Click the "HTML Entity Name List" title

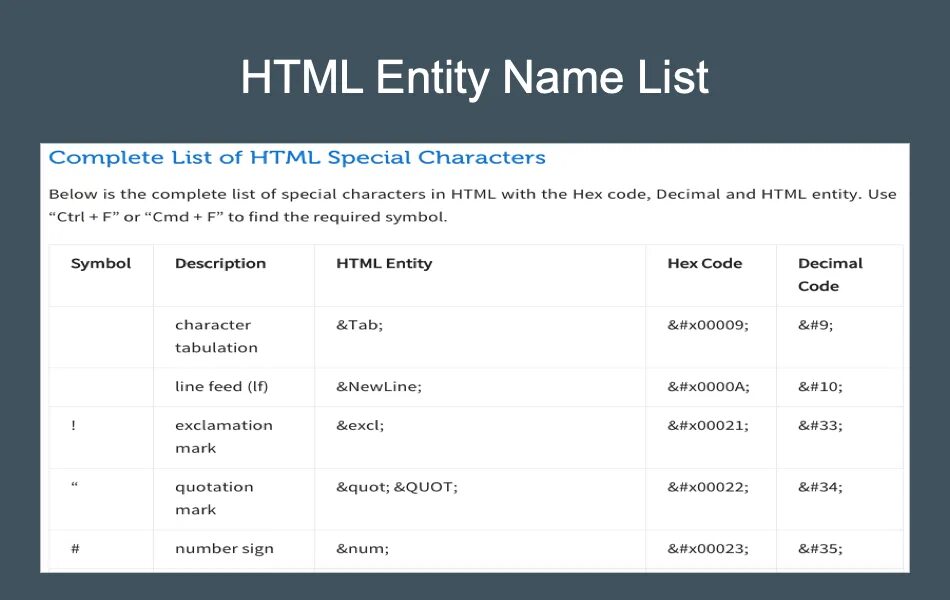point(475,78)
